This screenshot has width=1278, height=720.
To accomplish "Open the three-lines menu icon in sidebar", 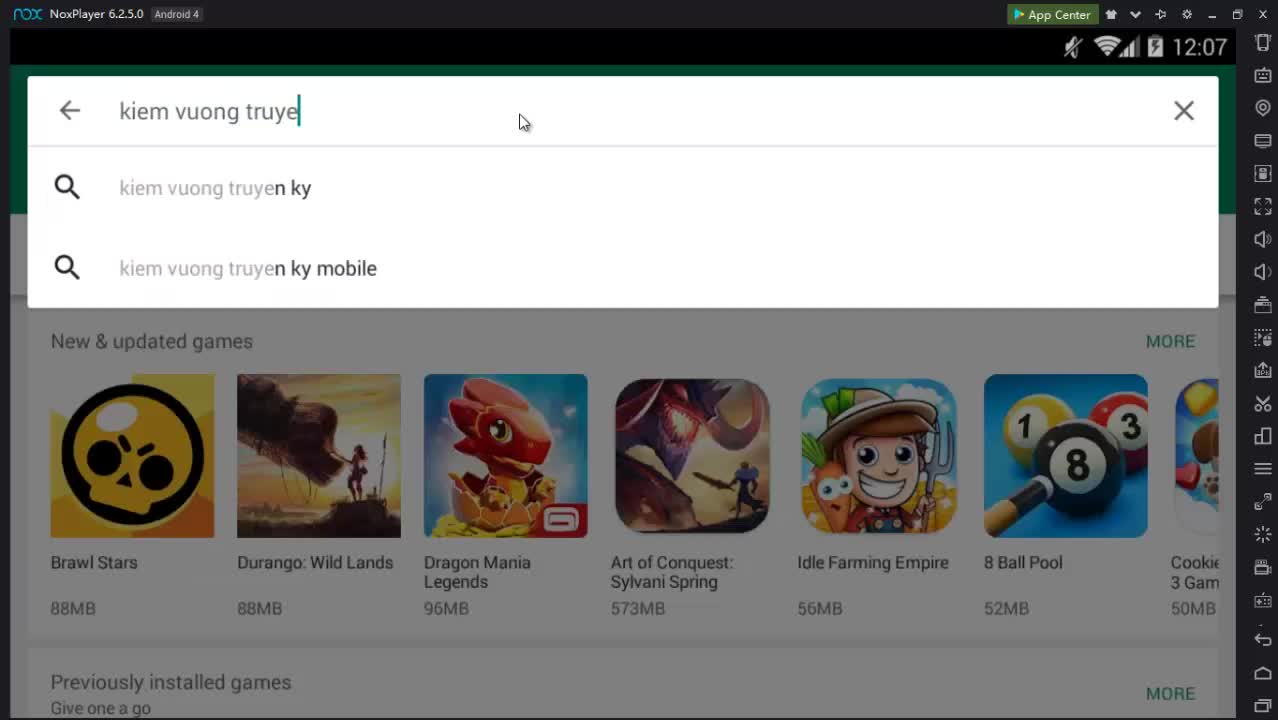I will click(1263, 469).
